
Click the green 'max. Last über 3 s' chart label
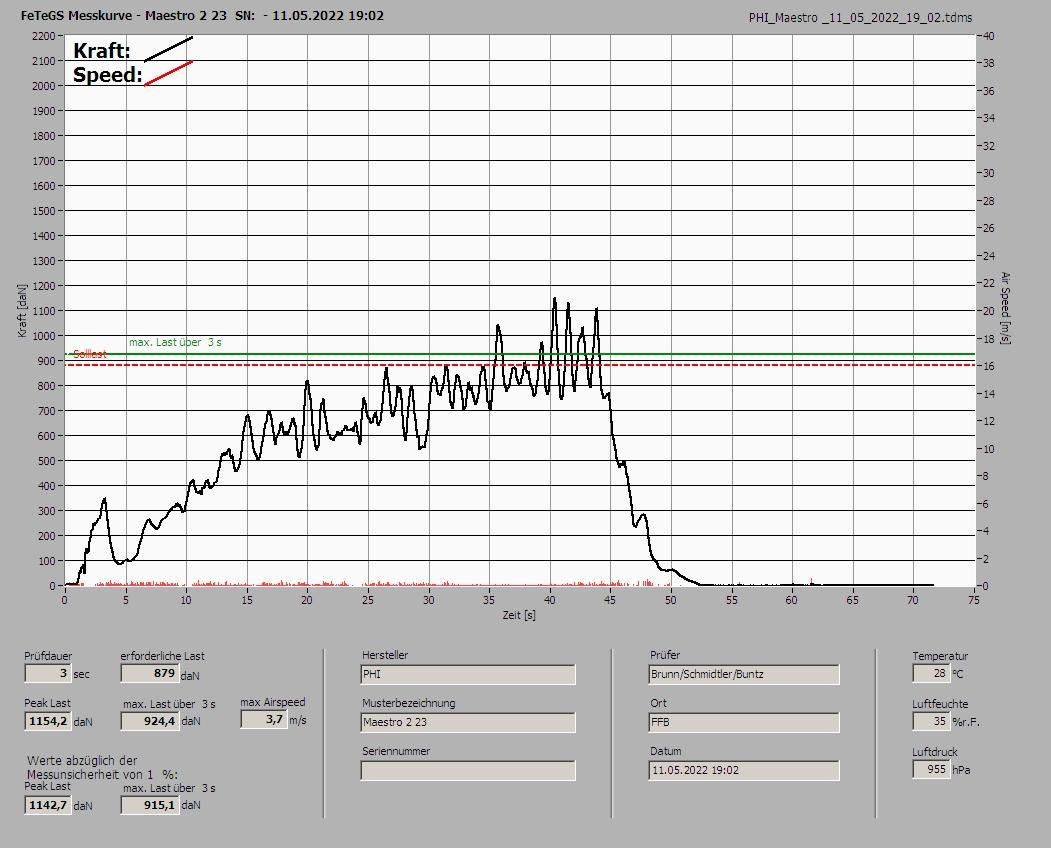tap(175, 343)
